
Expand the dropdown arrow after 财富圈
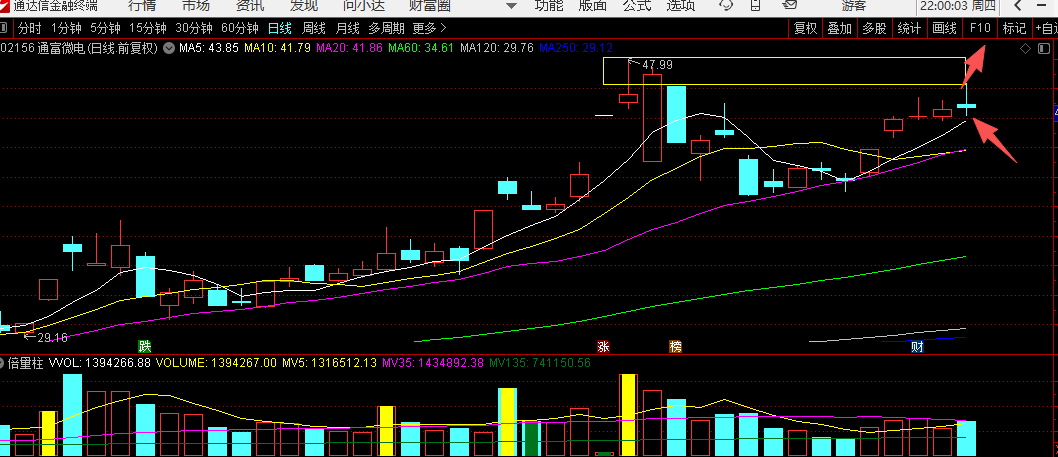coord(511,6)
